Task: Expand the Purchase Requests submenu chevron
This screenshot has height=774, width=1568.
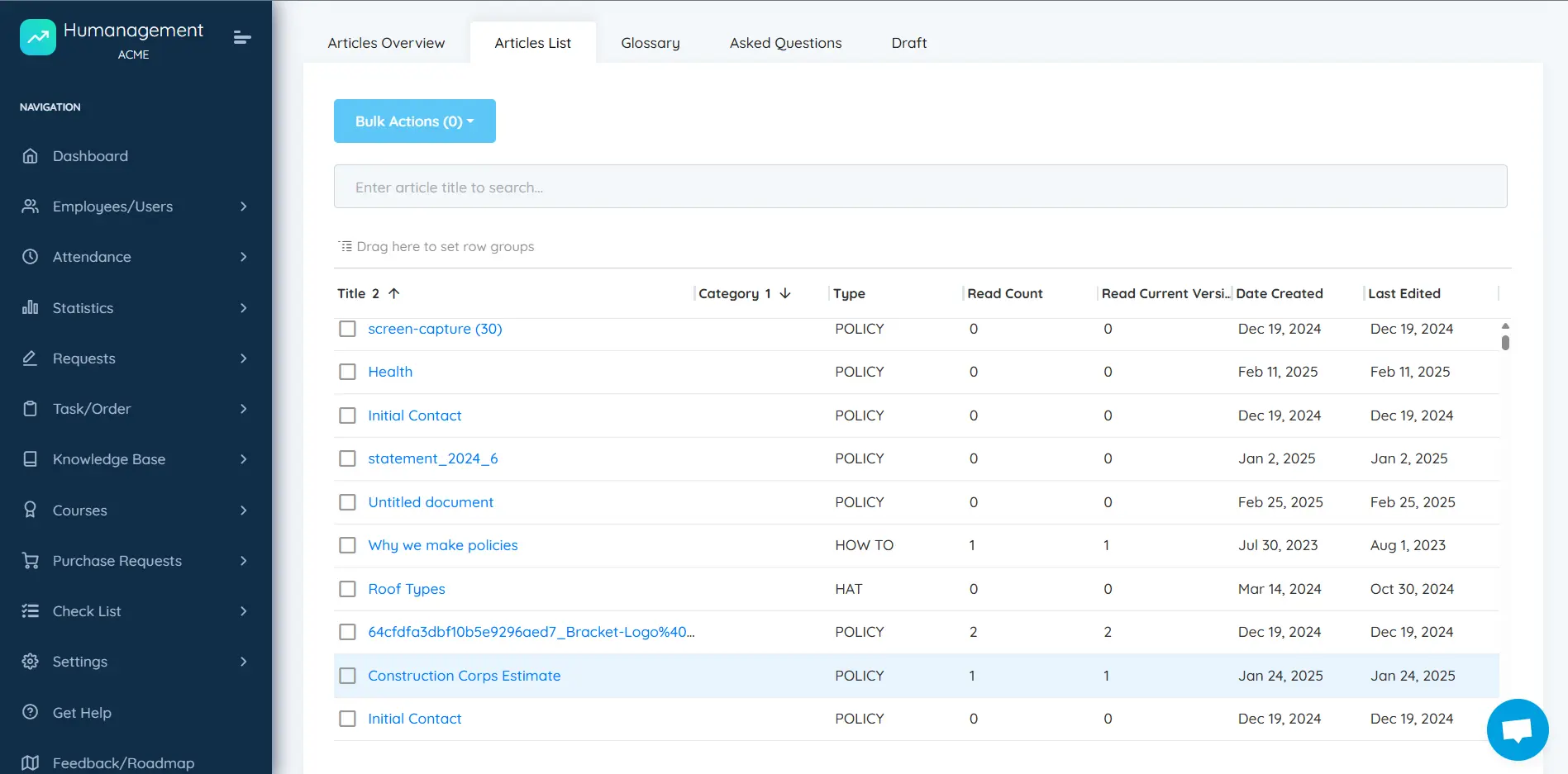Action: pos(244,560)
